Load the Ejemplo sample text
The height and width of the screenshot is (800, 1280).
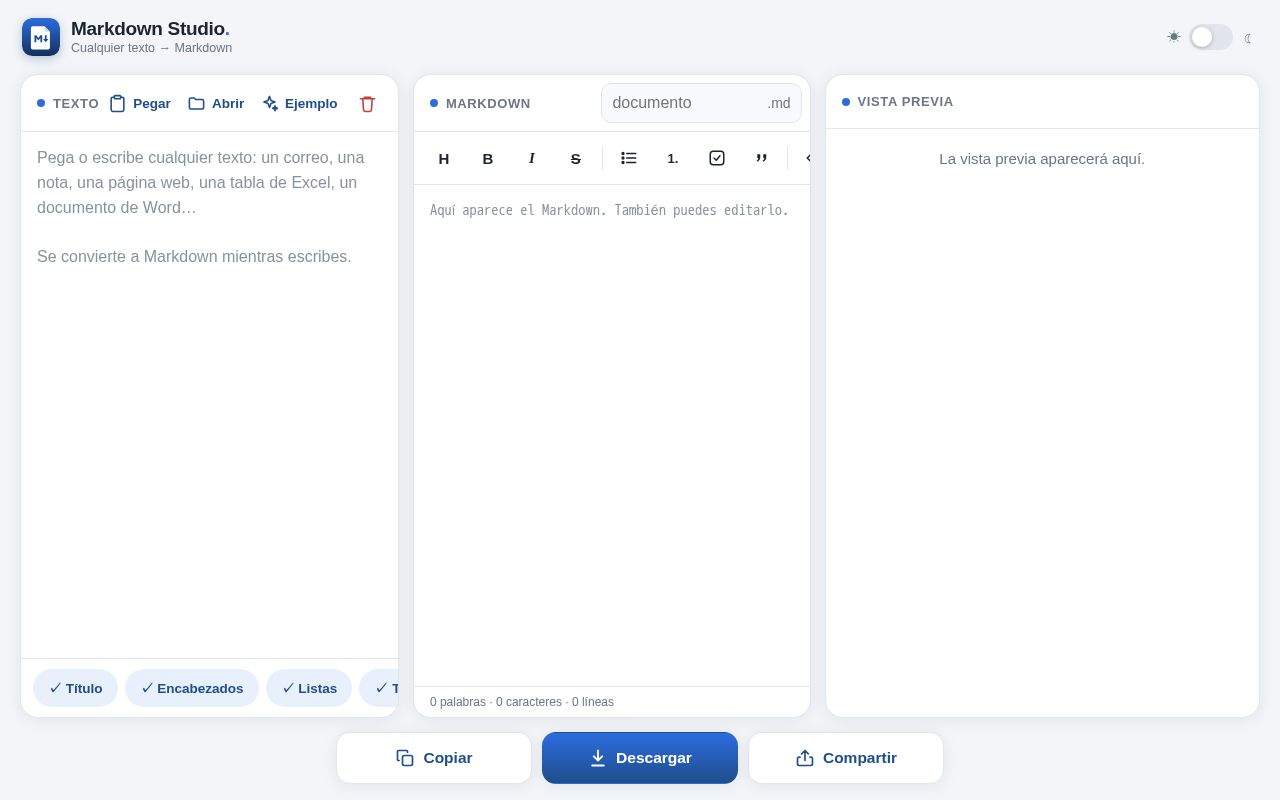click(x=300, y=103)
